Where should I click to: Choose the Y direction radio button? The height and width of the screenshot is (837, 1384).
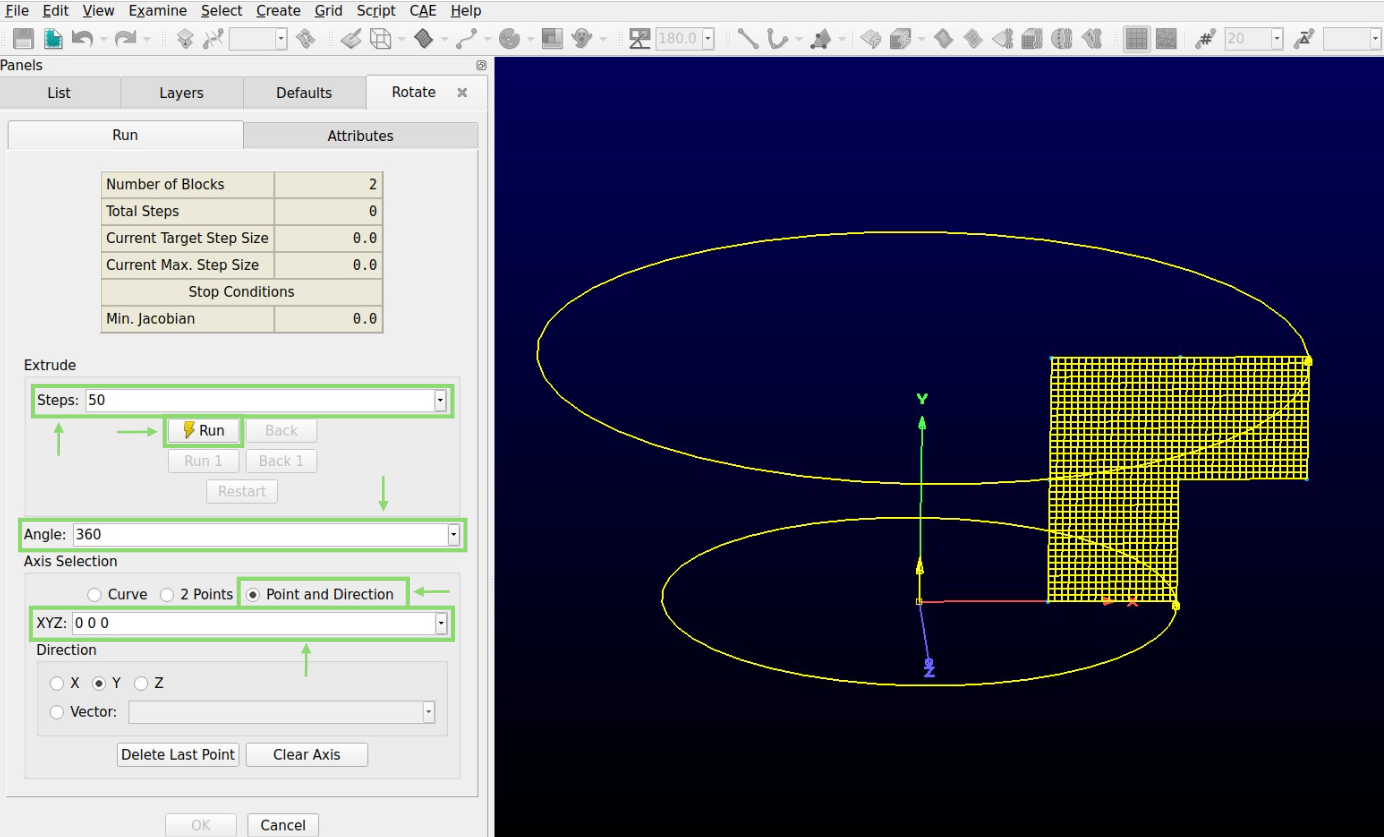point(99,684)
